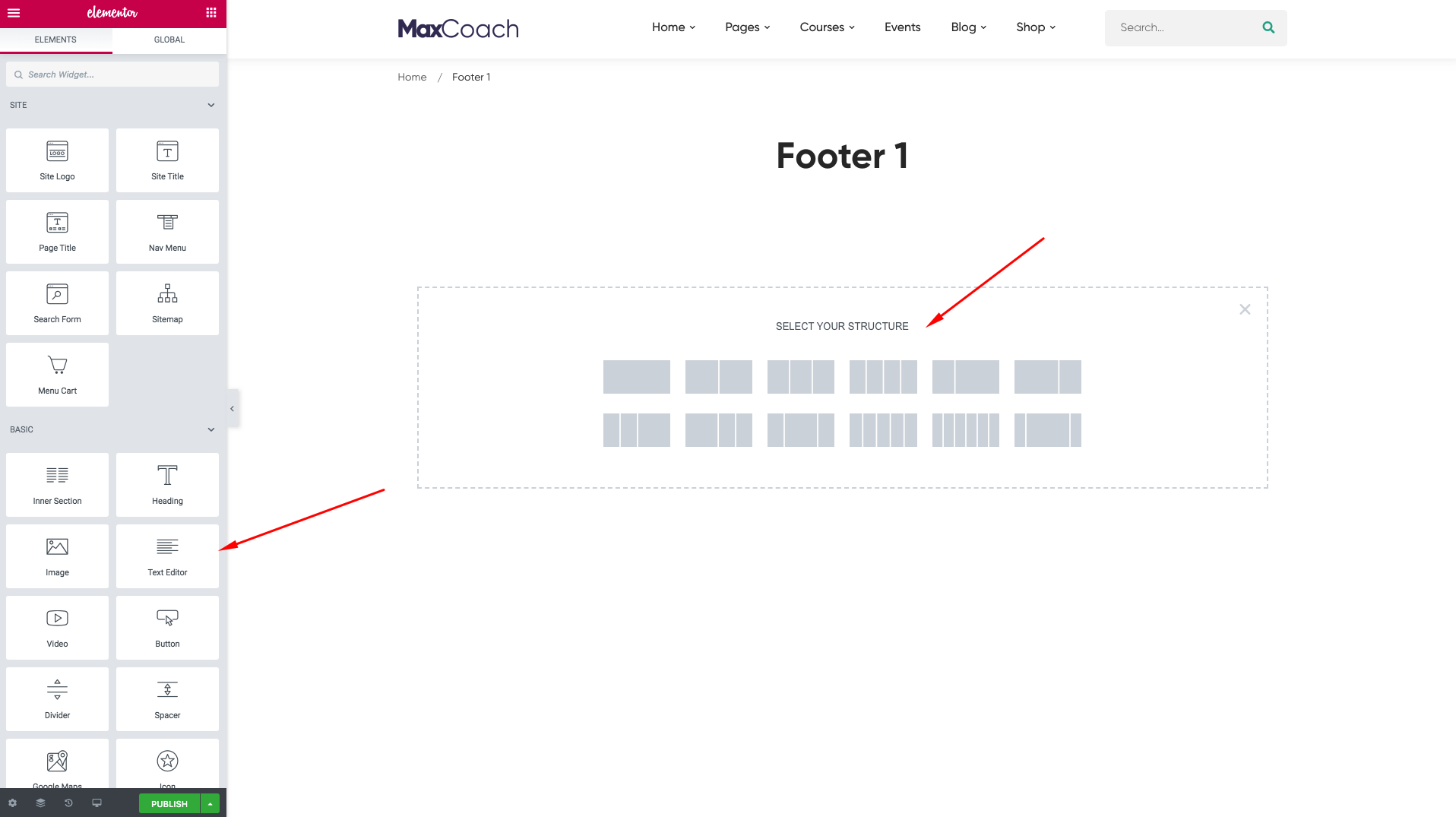Select the Nav Menu widget
This screenshot has height=817, width=1456.
click(x=167, y=232)
